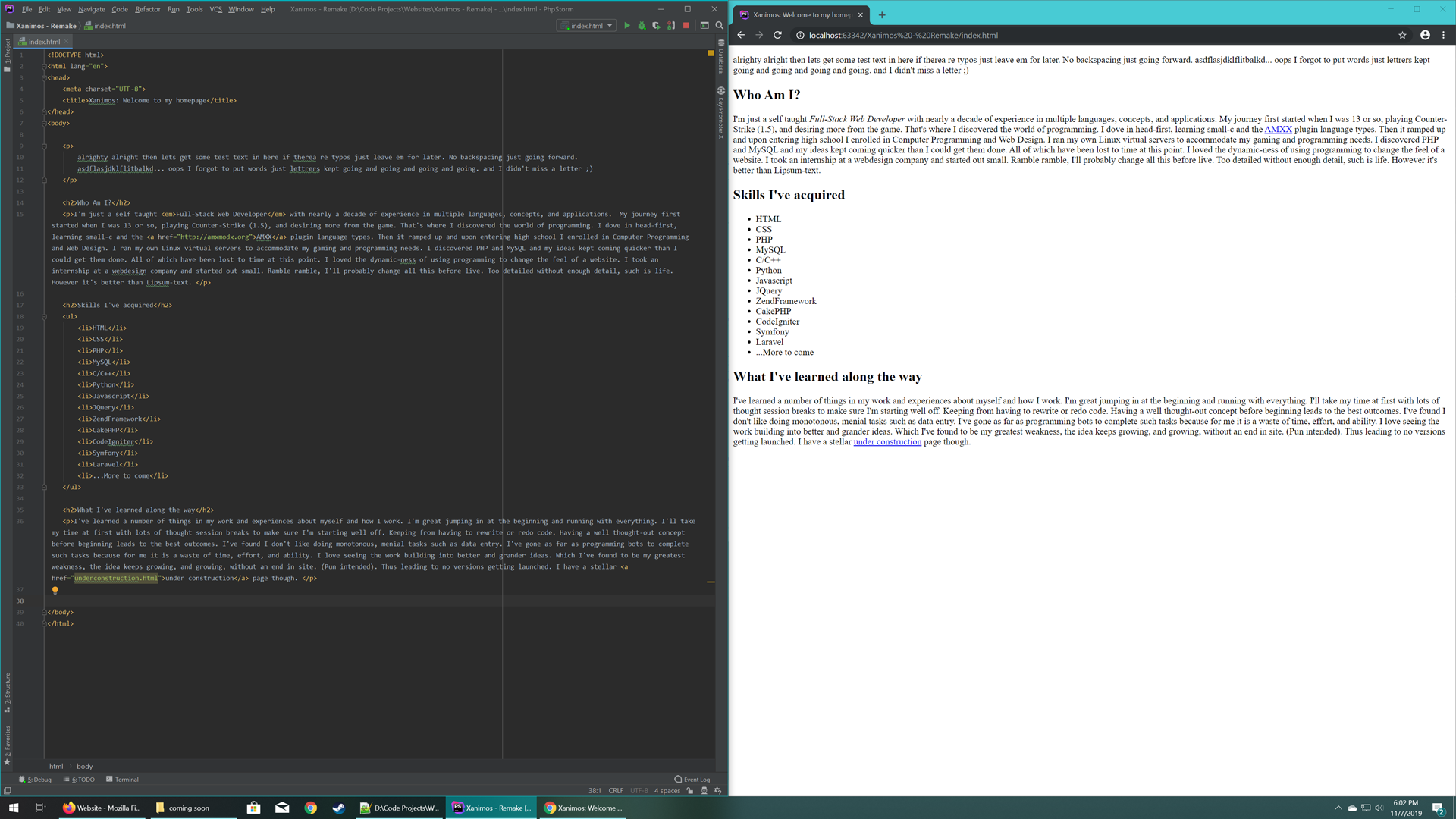Reload the page in Chrome
Screen dimensions: 1456x819
click(x=777, y=35)
